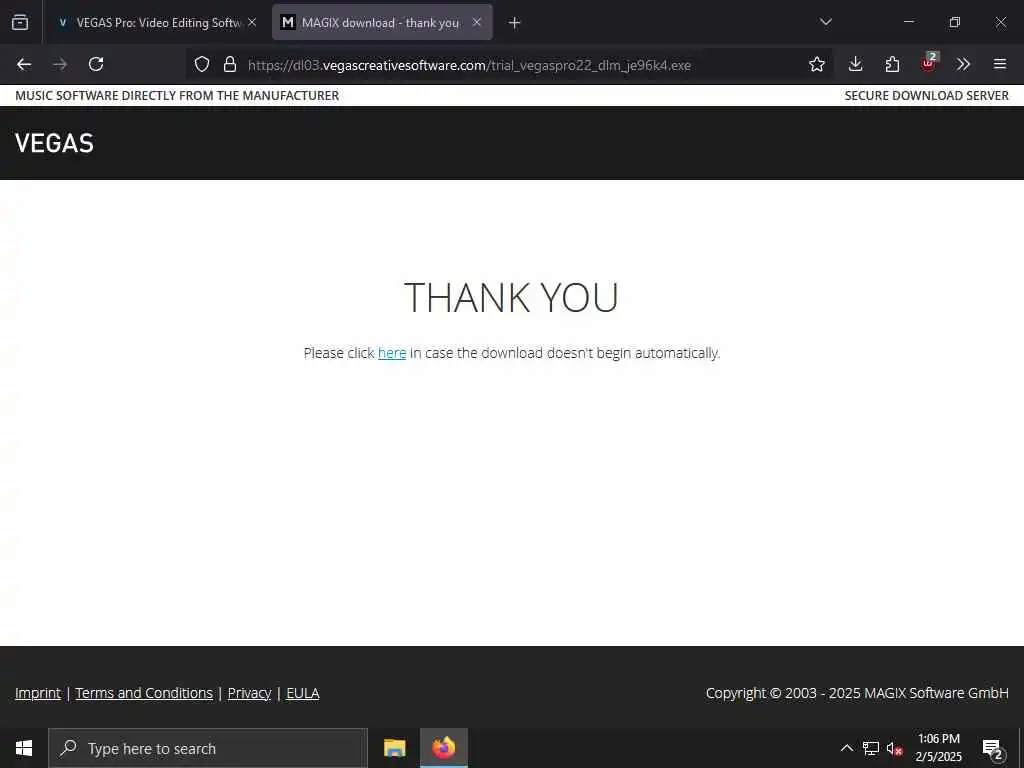Open the extensions puzzle icon

pos(892,64)
